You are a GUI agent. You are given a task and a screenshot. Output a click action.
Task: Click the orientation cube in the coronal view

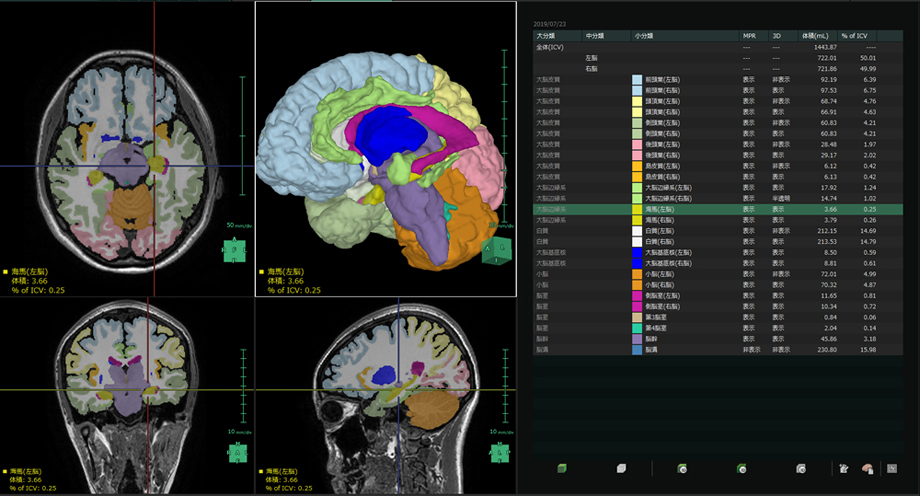238,452
